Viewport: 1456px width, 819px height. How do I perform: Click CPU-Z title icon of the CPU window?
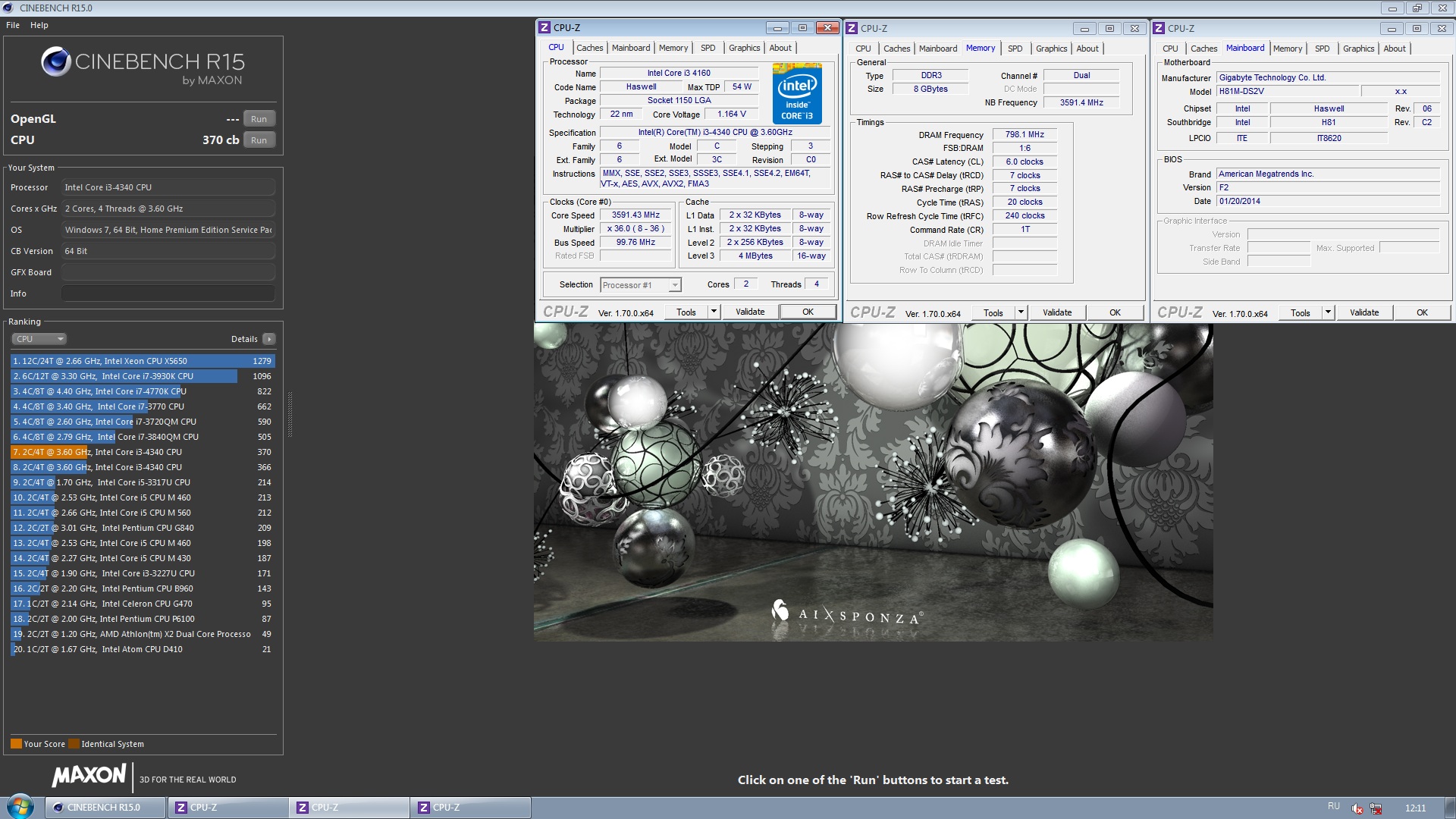tap(544, 28)
